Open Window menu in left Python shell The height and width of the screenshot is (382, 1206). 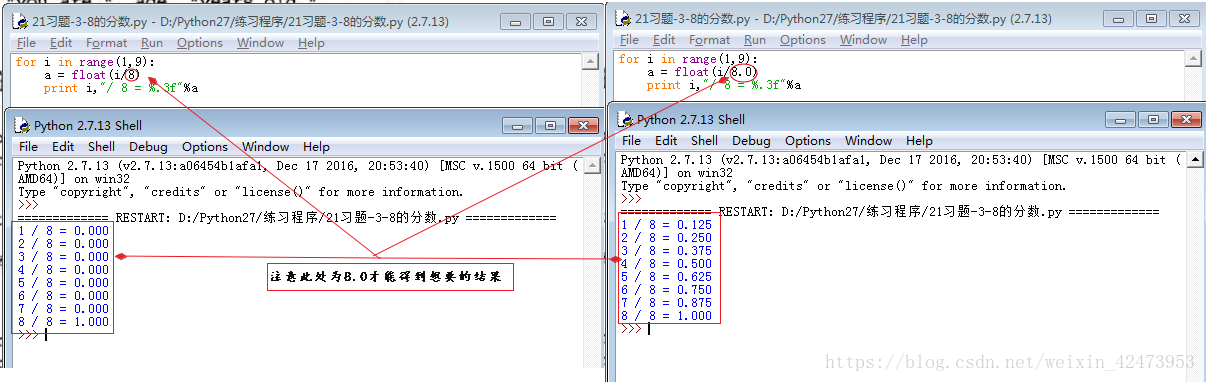265,147
